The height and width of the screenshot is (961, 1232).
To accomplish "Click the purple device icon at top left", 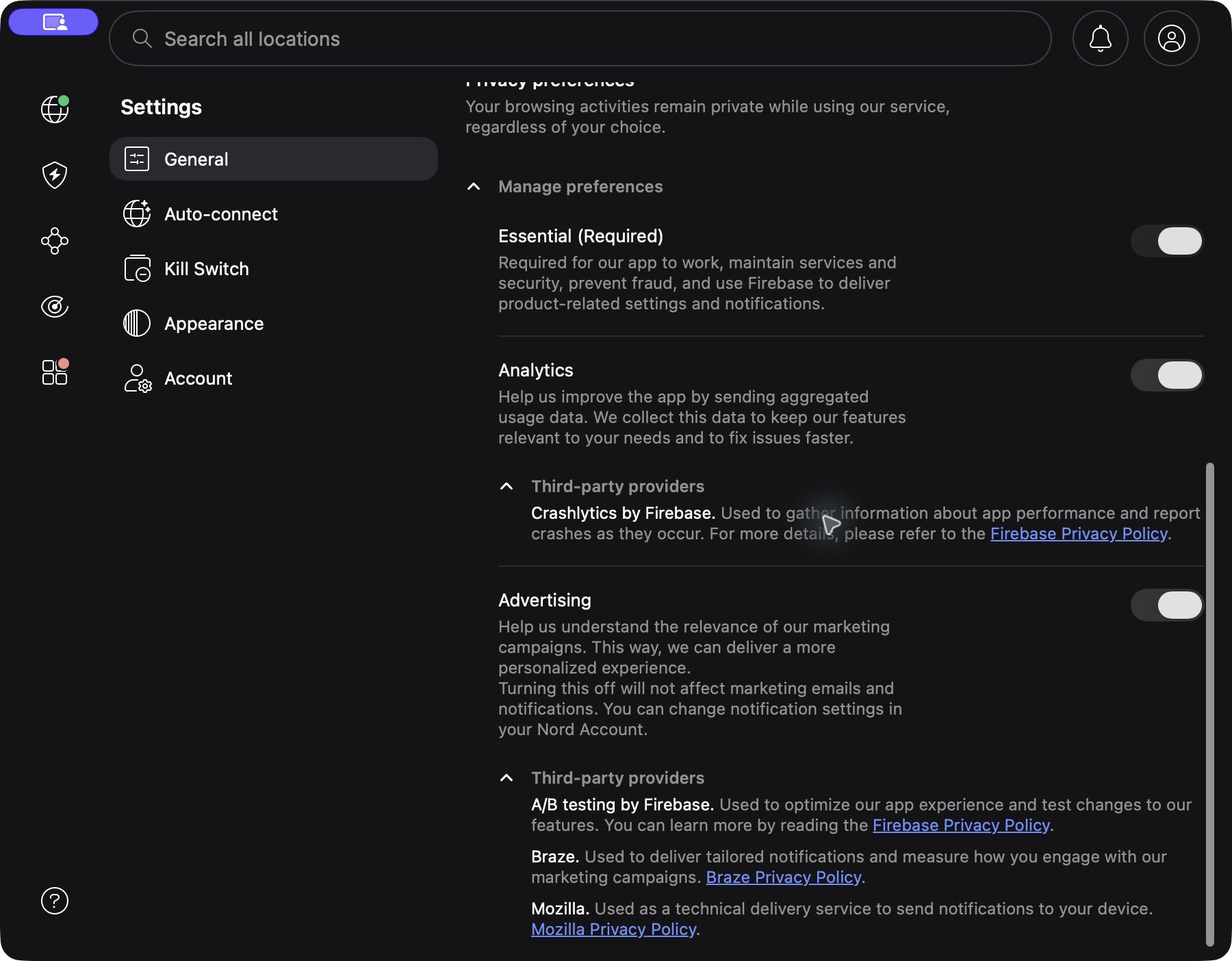I will [x=53, y=22].
